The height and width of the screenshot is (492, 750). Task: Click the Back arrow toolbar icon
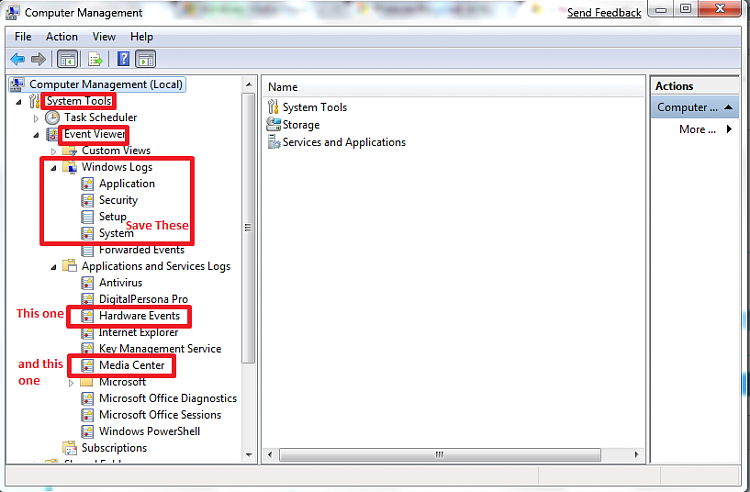click(x=17, y=59)
